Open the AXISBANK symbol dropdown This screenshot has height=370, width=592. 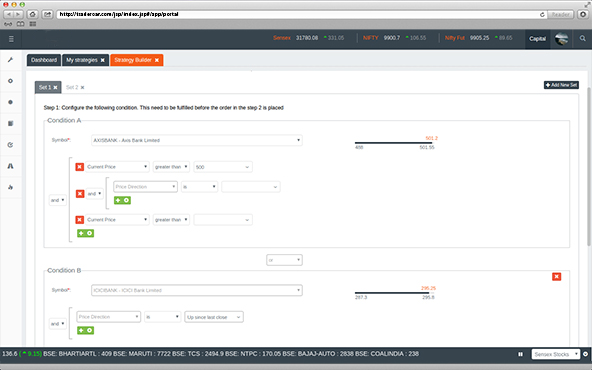click(x=197, y=140)
